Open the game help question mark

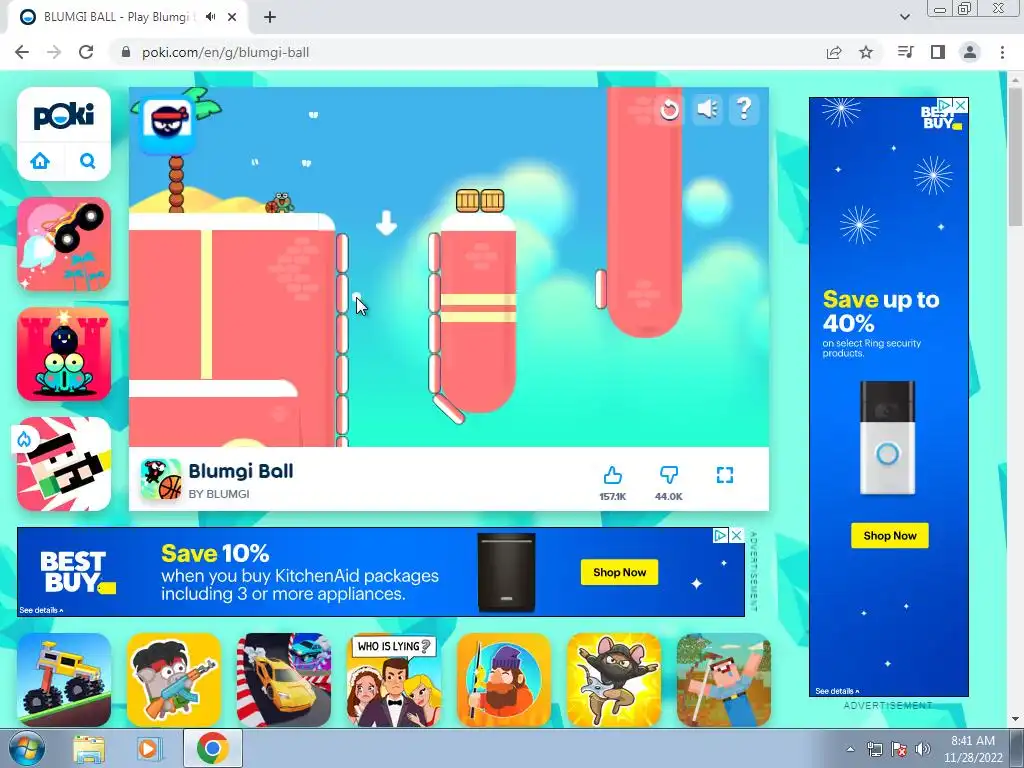coord(744,108)
